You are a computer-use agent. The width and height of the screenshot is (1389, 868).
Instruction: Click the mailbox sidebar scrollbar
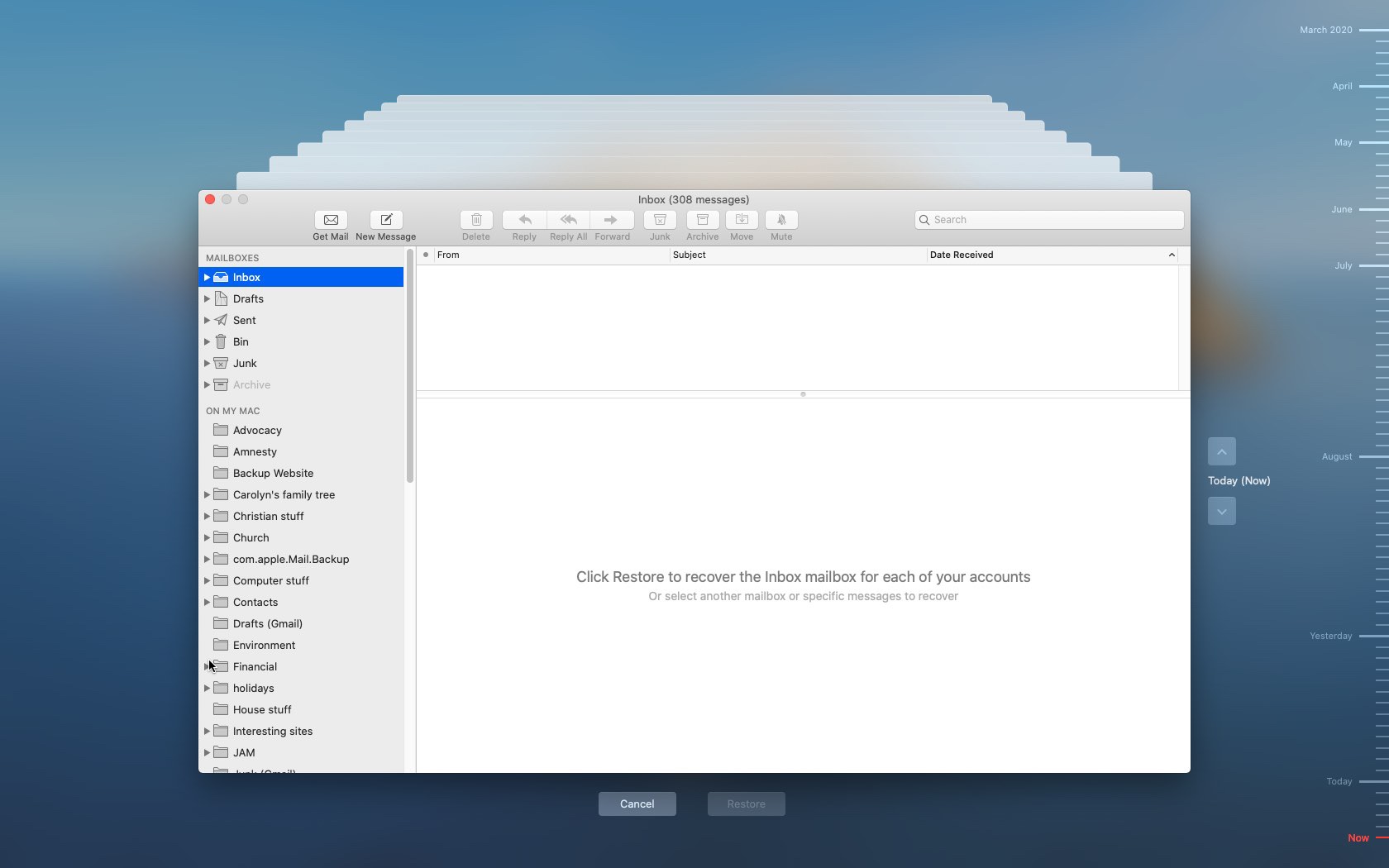click(409, 366)
